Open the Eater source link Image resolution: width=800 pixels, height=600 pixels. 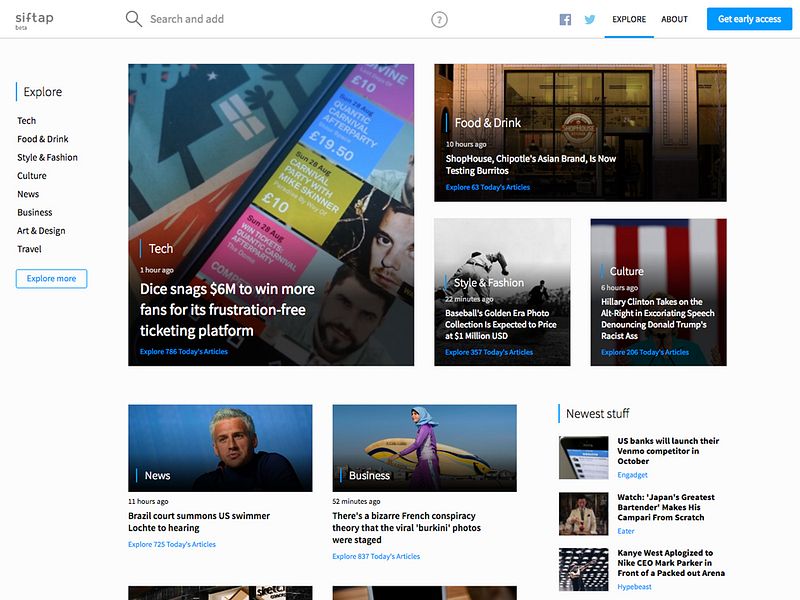pos(626,531)
